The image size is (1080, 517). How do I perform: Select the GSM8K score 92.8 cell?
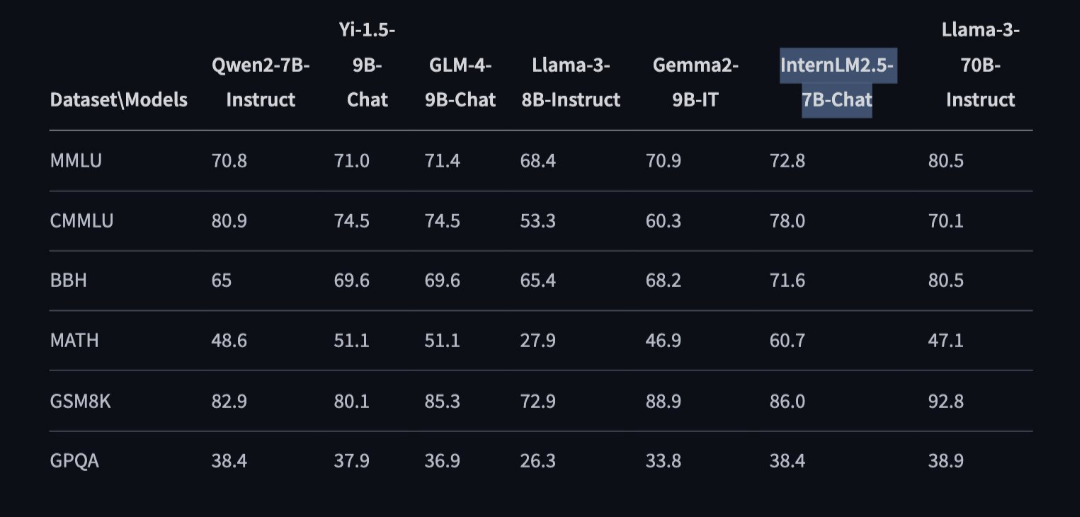pyautogui.click(x=946, y=400)
